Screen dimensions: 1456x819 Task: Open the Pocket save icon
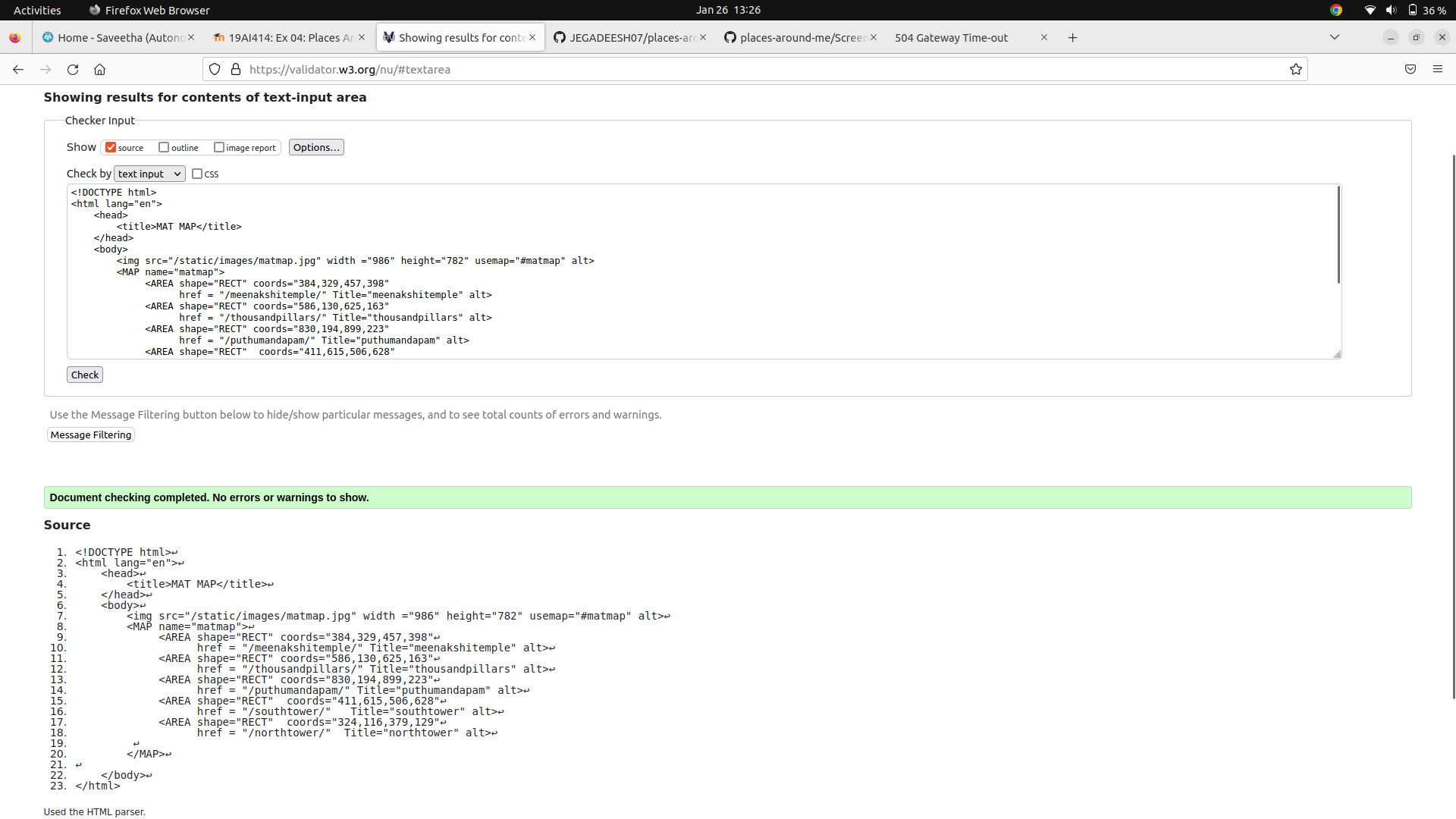(x=1410, y=69)
